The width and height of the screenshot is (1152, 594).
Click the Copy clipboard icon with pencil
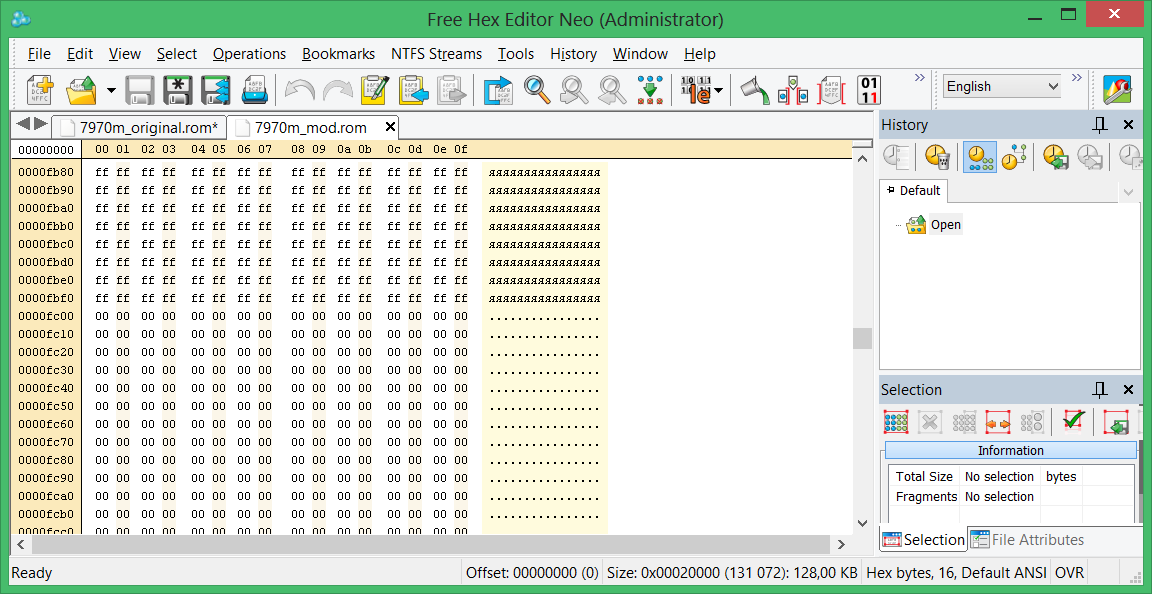[375, 90]
